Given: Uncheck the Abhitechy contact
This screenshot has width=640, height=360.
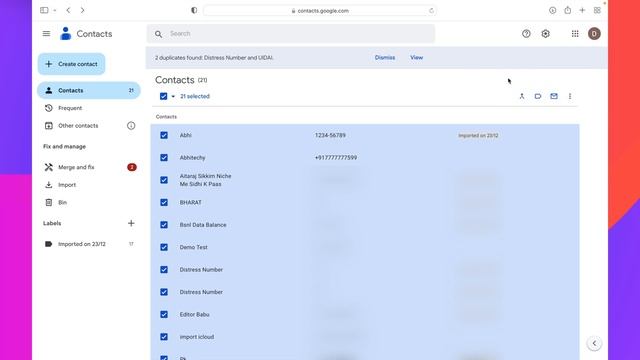Looking at the screenshot, I should point(164,158).
